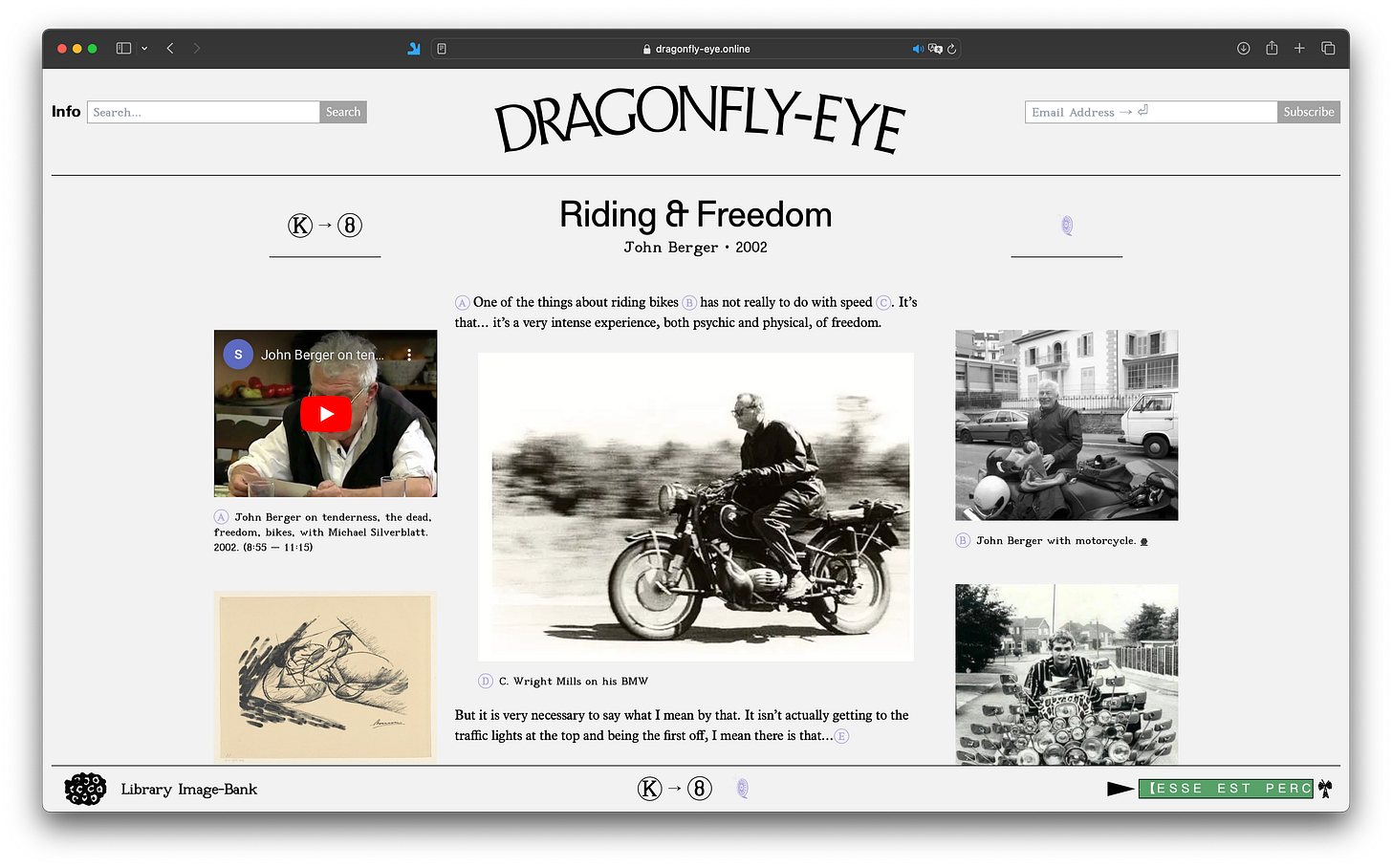Screen dimensions: 1392x868
Task: Click footnote marker E after 'there is that…'
Action: click(x=841, y=736)
